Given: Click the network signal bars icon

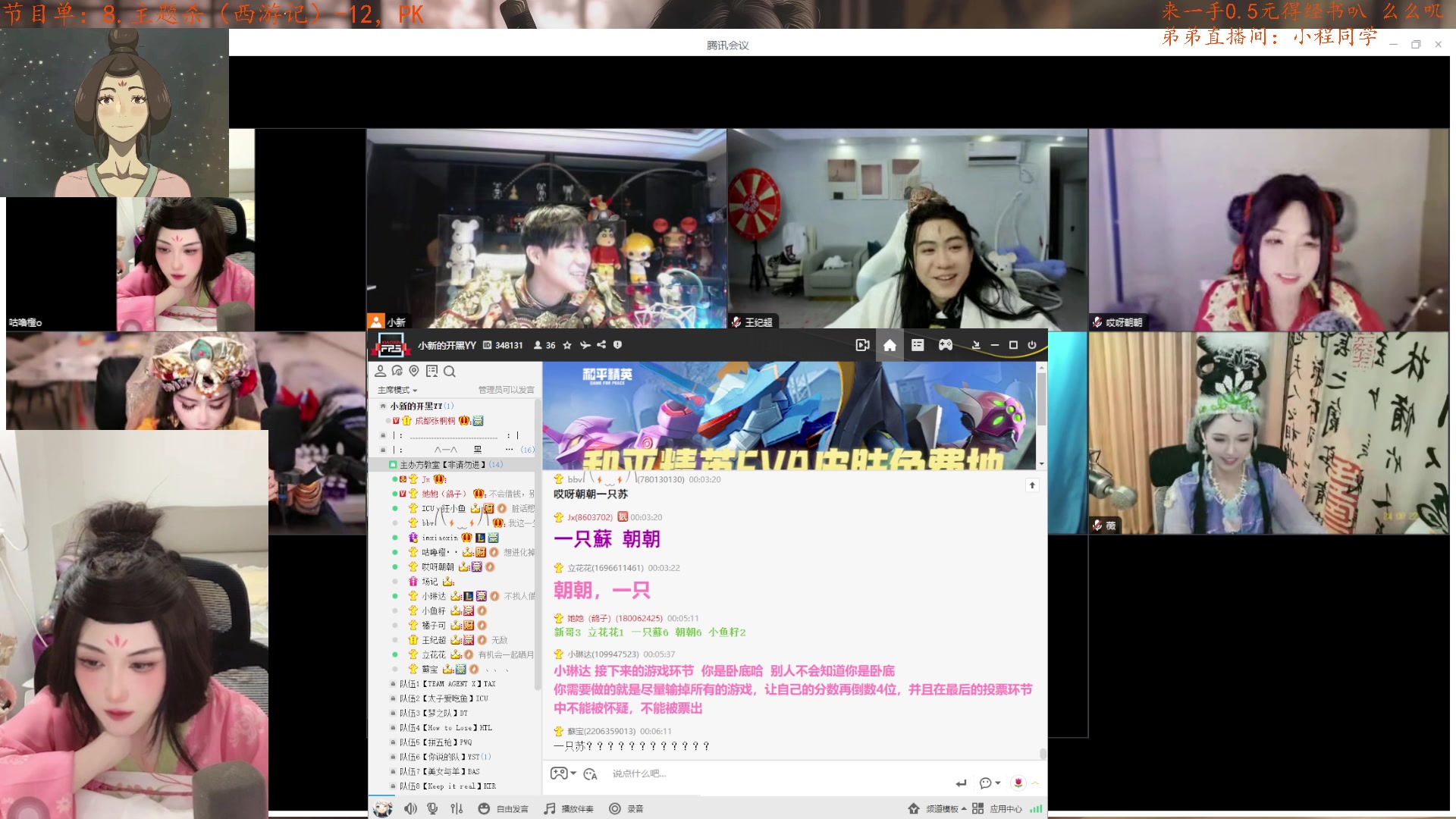Looking at the screenshot, I should point(1036,808).
